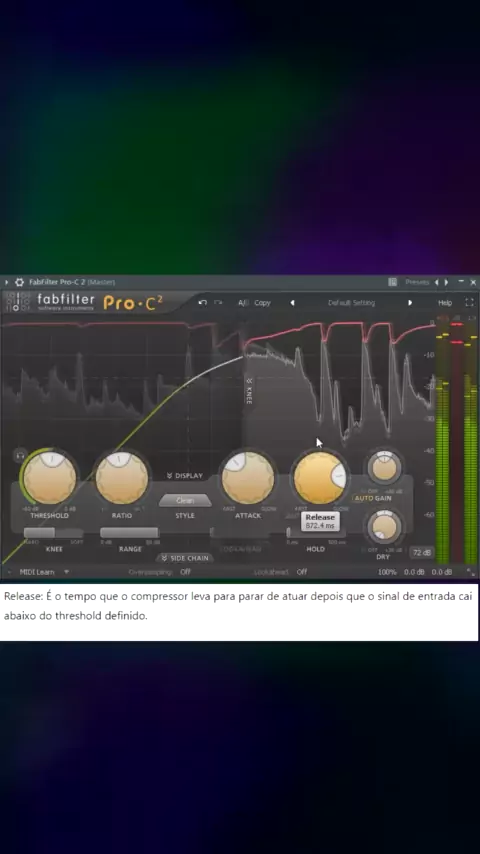Open the MIDI Learn dropdown arrow

tap(66, 572)
